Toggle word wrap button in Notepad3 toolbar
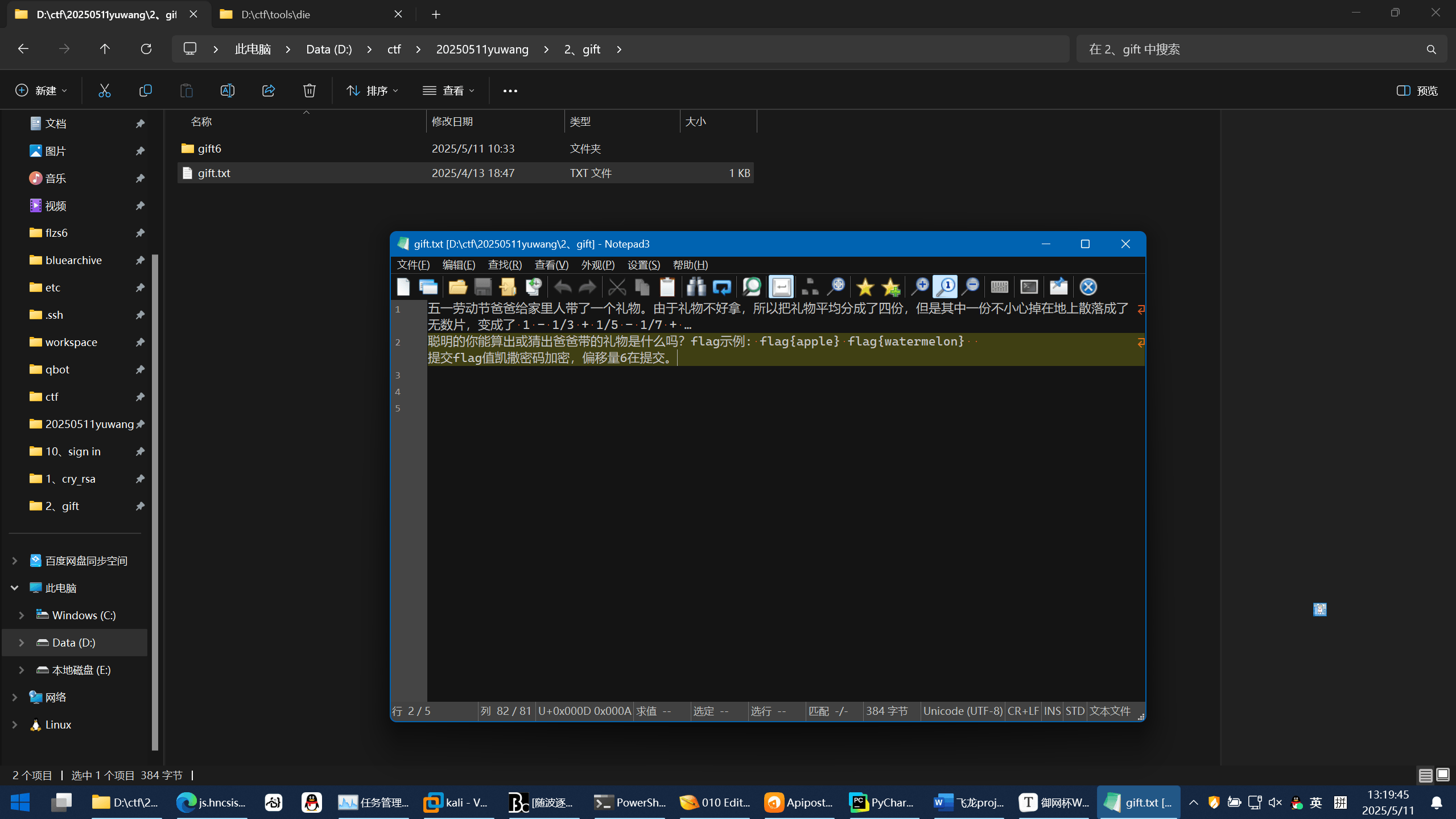1456x819 pixels. (781, 287)
